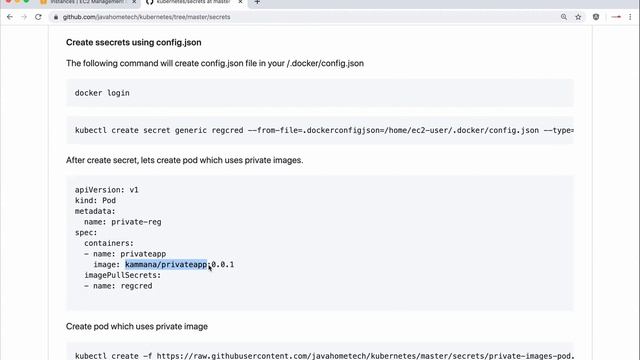Click the 'containers:' line in YAML
Image resolution: width=640 pixels, height=360 pixels.
coord(109,243)
